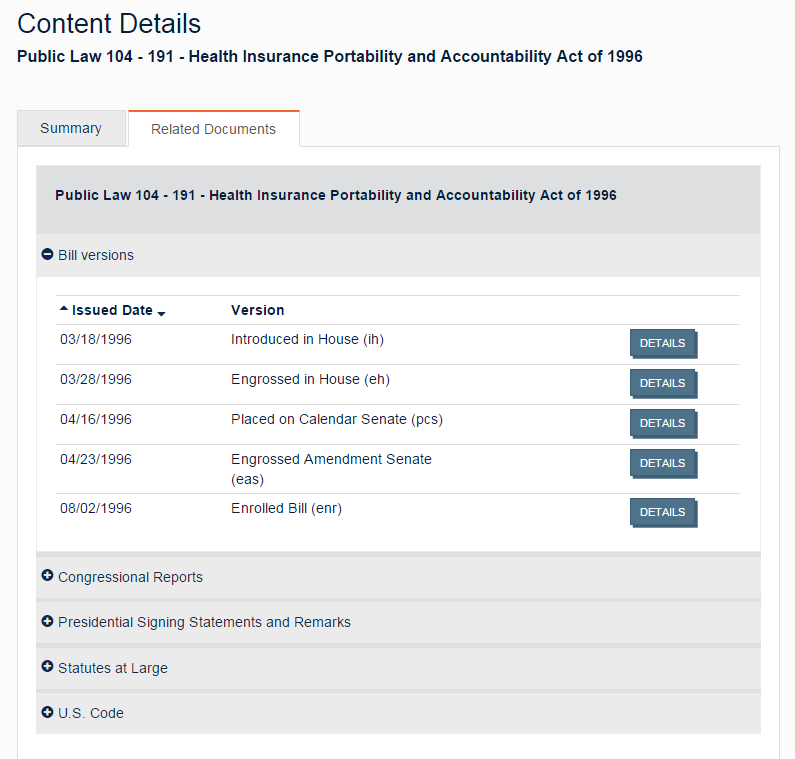Switch to the Summary tab

[x=71, y=128]
